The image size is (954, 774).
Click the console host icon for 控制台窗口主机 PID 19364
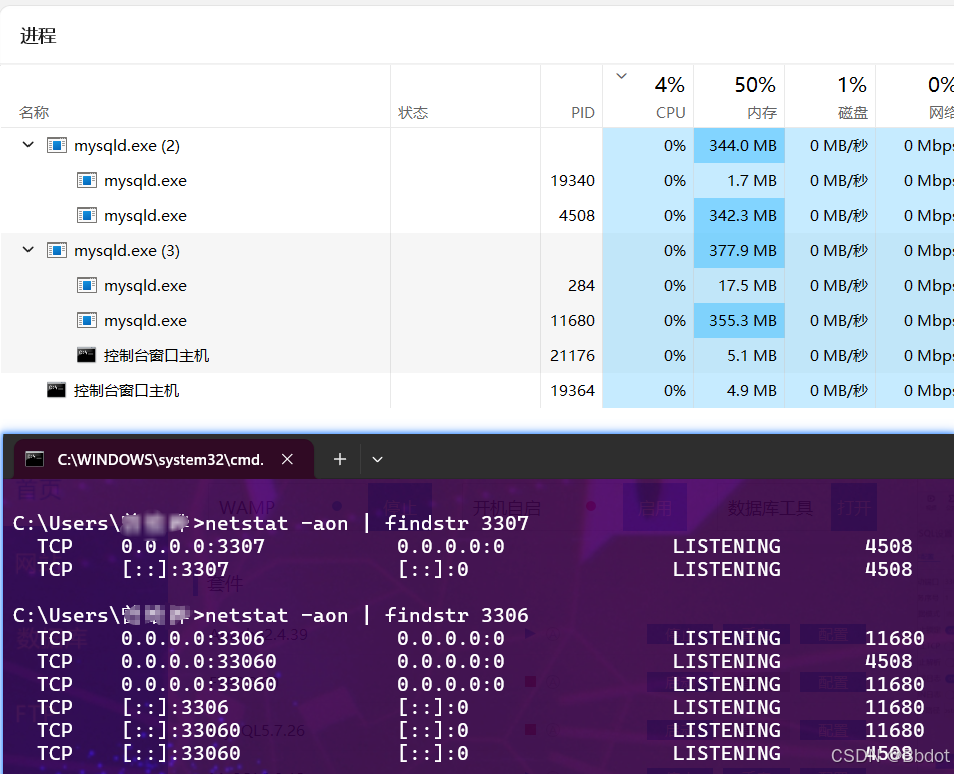[x=56, y=390]
